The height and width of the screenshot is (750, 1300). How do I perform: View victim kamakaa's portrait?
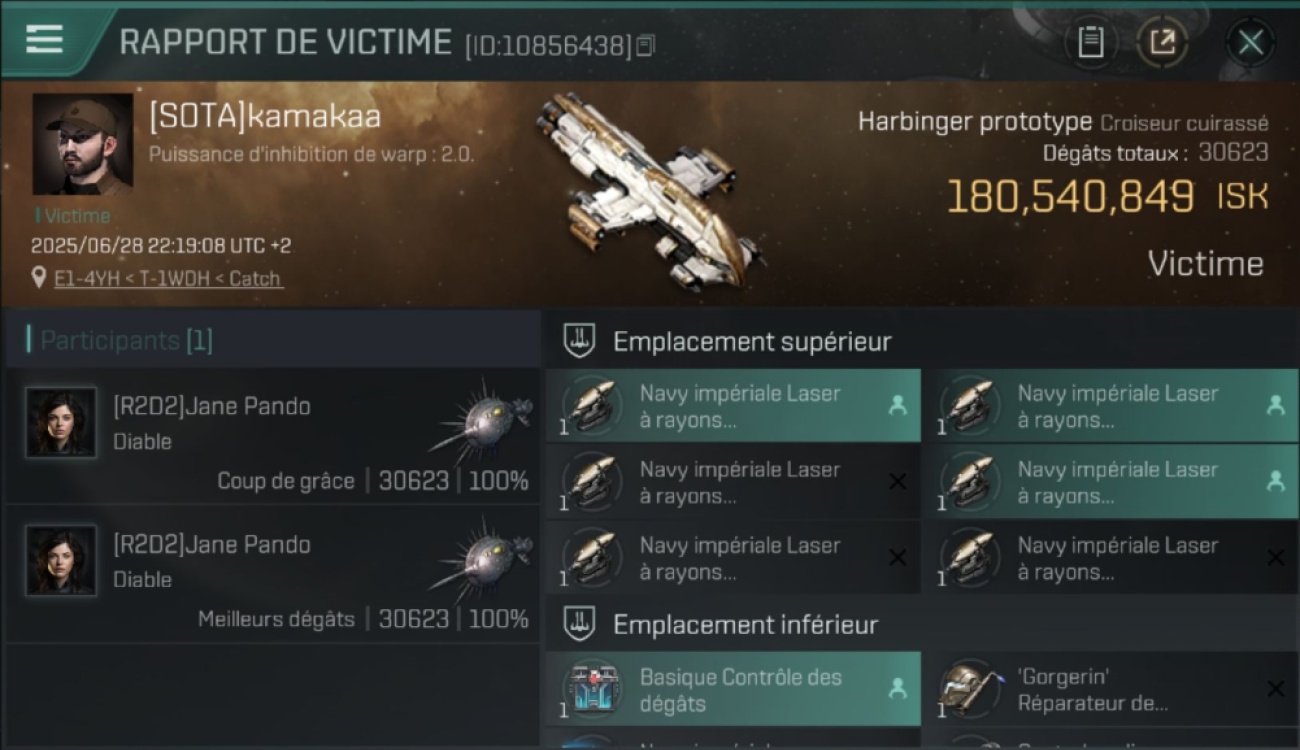(x=83, y=144)
